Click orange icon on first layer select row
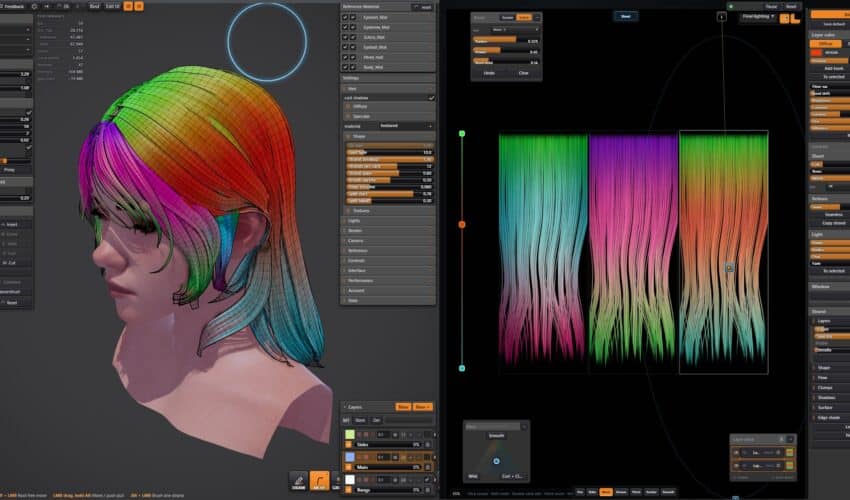 [789, 452]
